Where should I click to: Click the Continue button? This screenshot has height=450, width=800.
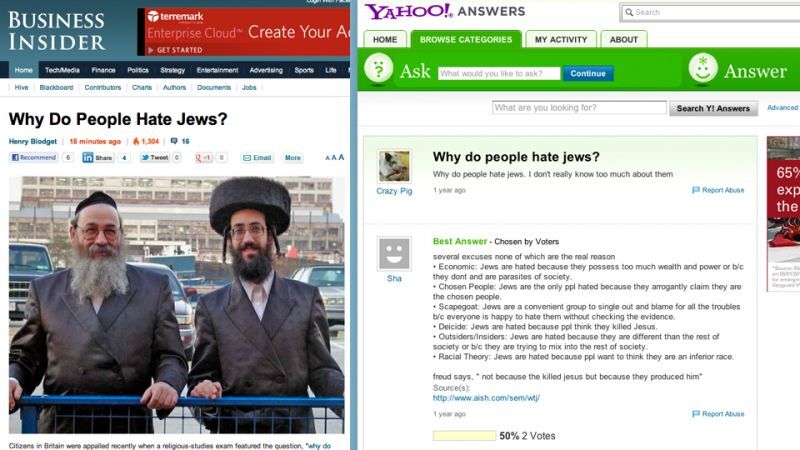point(588,73)
